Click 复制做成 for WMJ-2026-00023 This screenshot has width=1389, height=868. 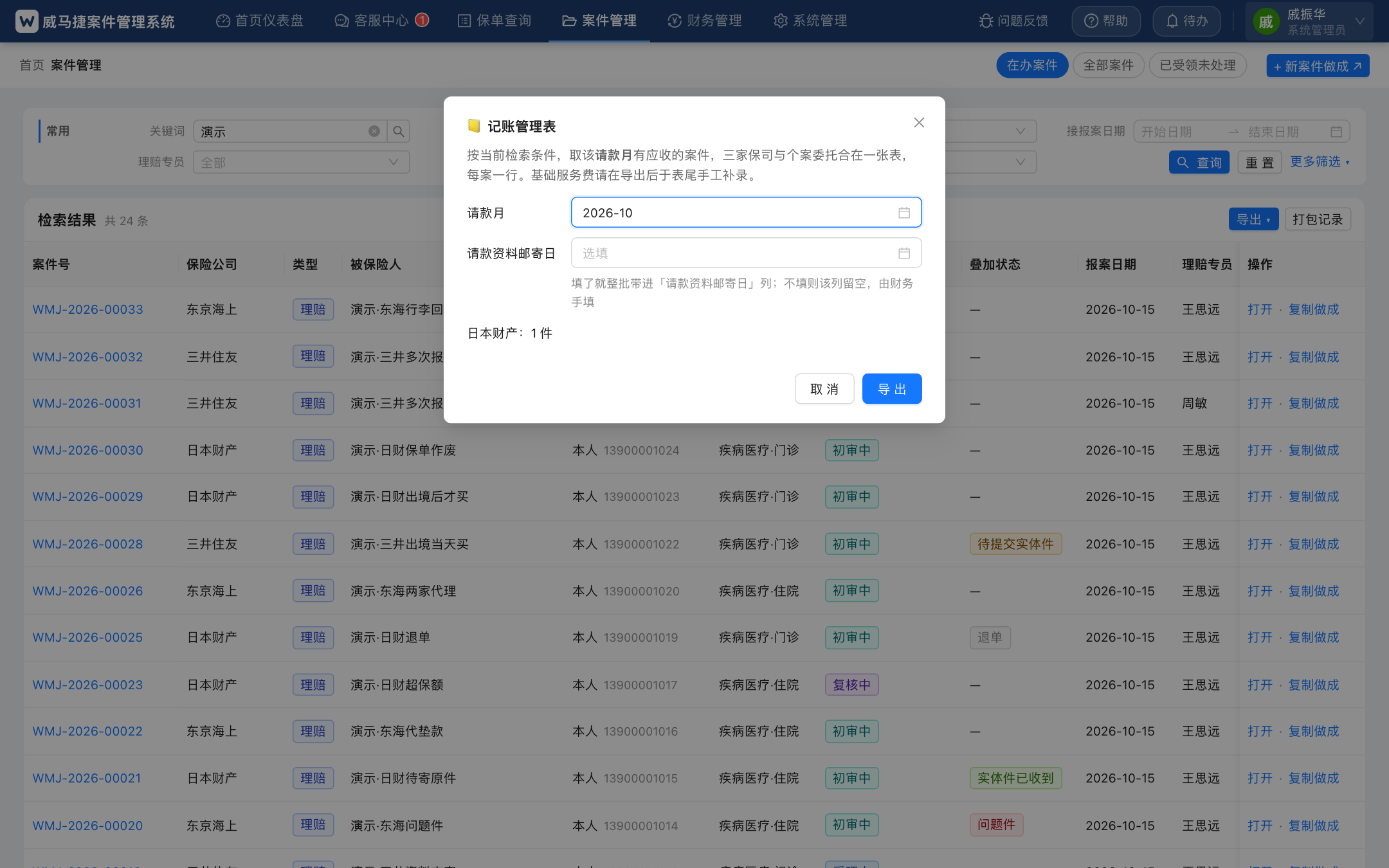click(x=1313, y=685)
